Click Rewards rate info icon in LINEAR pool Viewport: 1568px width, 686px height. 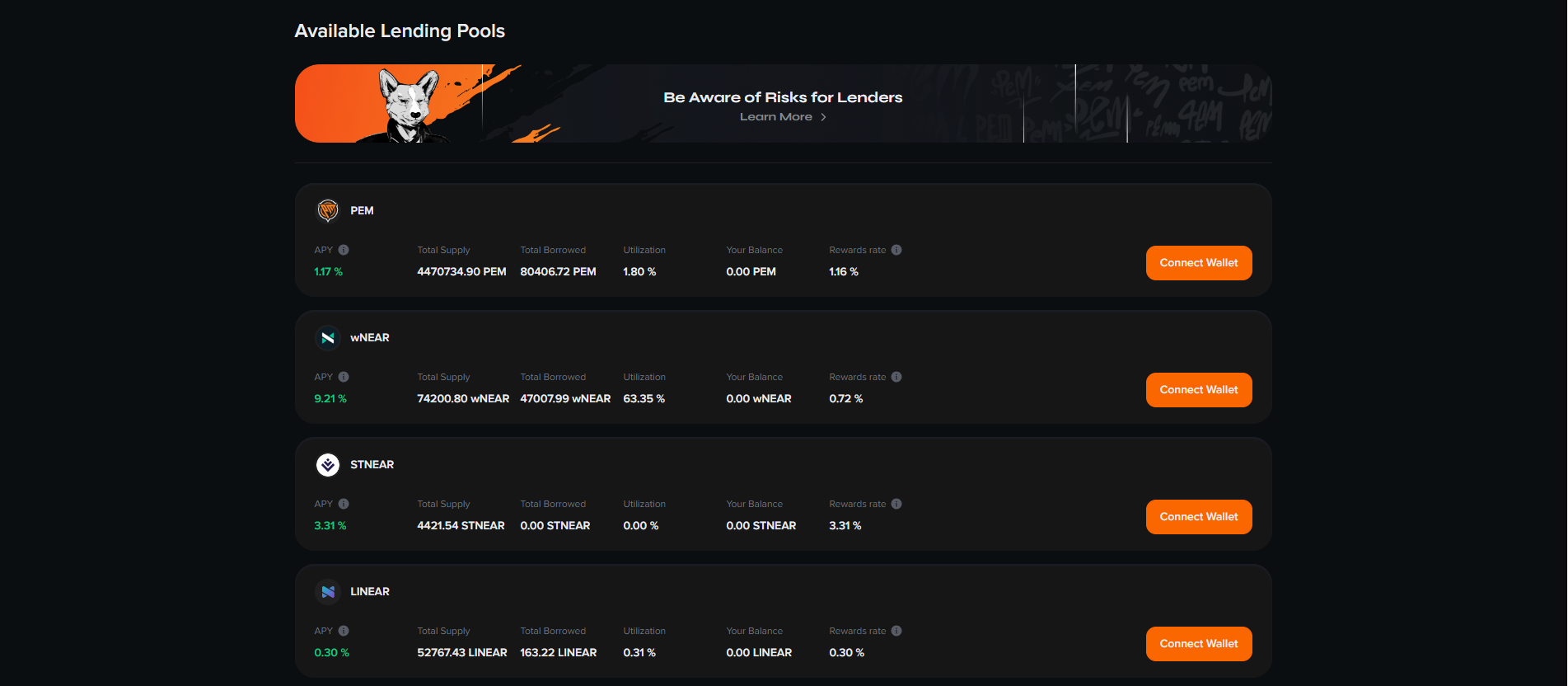896,631
